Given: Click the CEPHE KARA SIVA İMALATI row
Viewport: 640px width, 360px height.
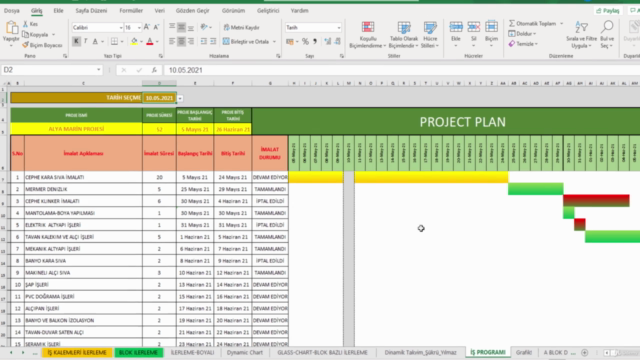Looking at the screenshot, I should tap(83, 177).
